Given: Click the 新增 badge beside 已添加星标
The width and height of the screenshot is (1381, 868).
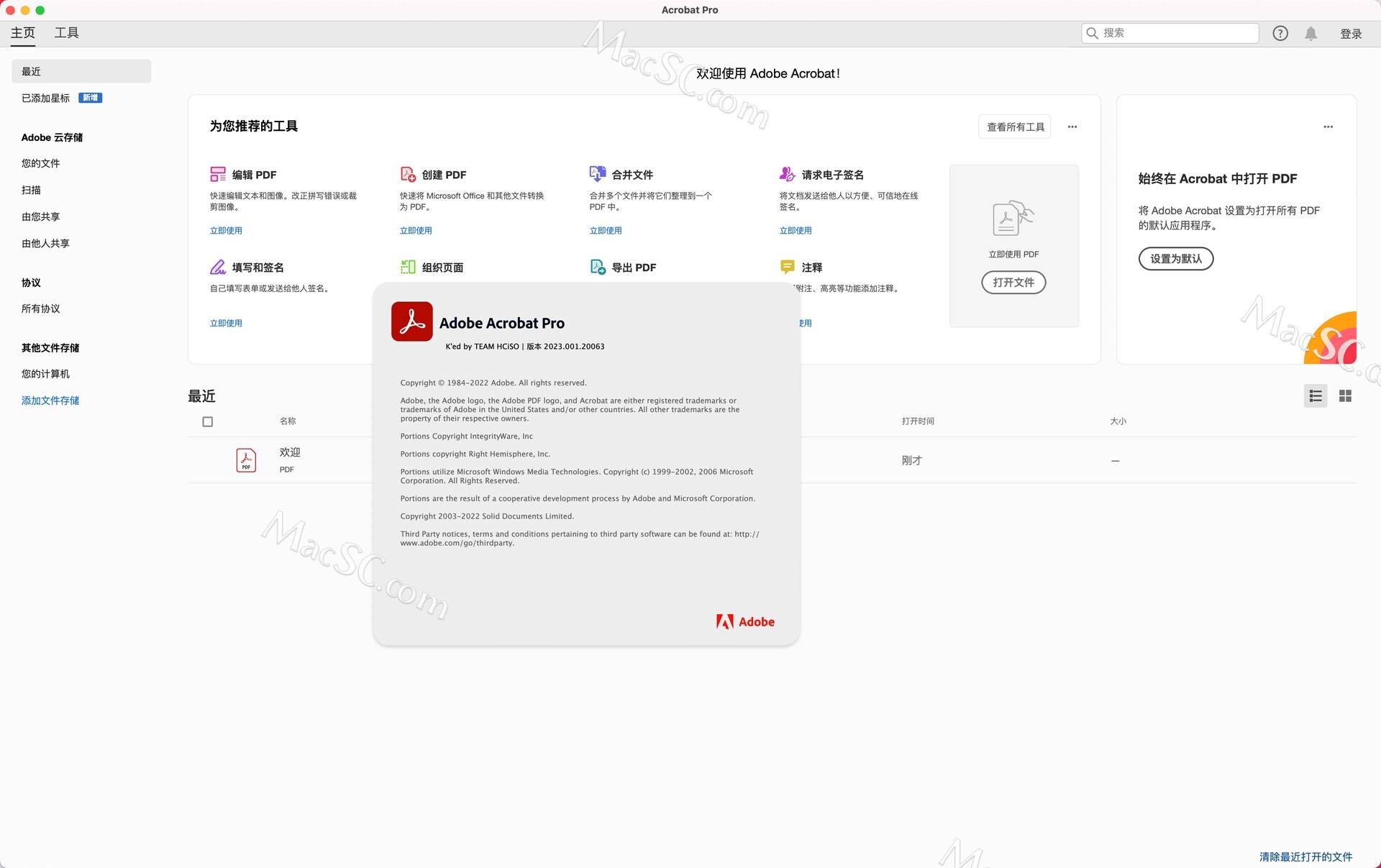Looking at the screenshot, I should click(90, 98).
